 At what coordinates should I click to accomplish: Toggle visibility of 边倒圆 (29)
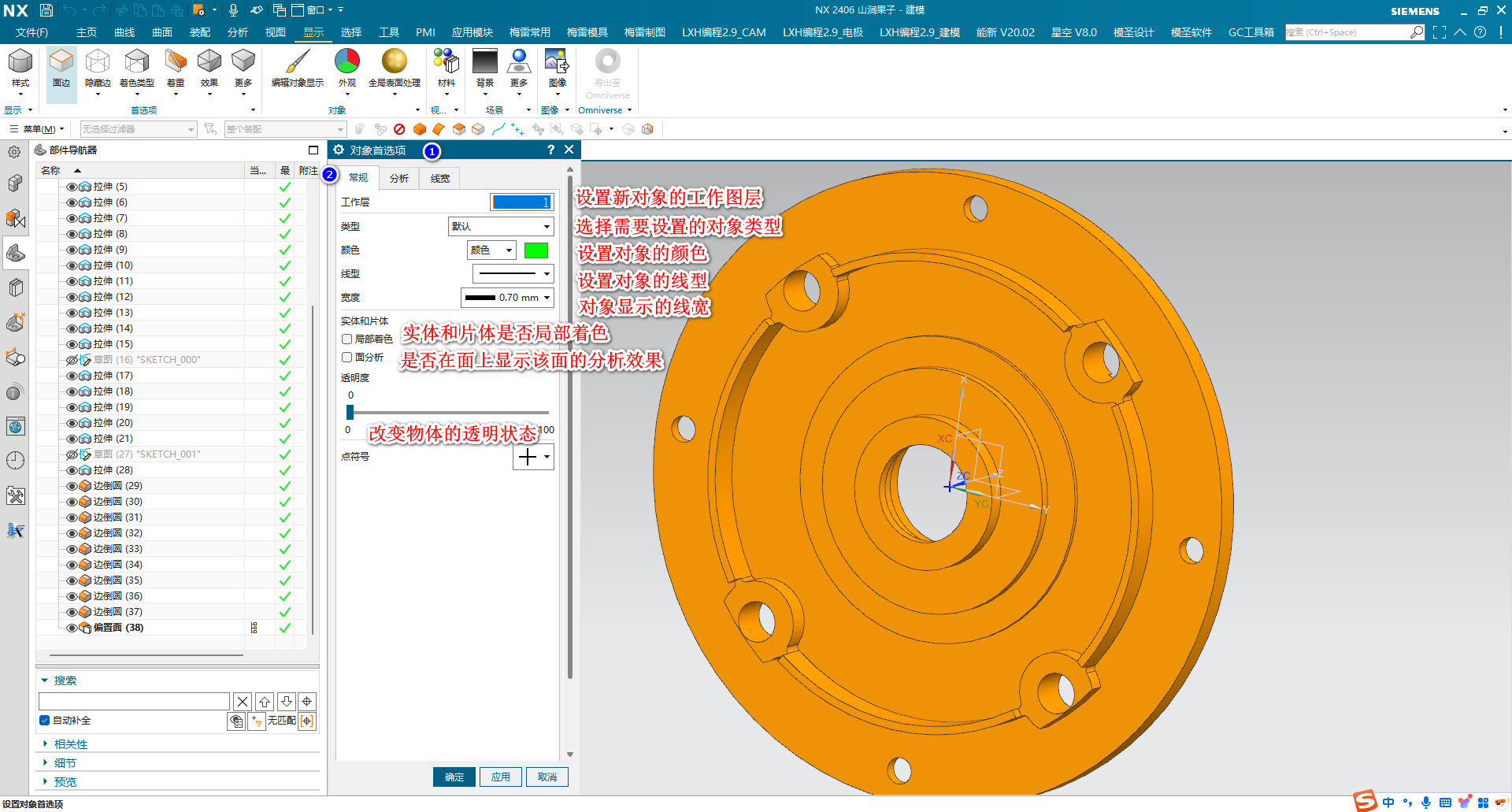point(72,486)
